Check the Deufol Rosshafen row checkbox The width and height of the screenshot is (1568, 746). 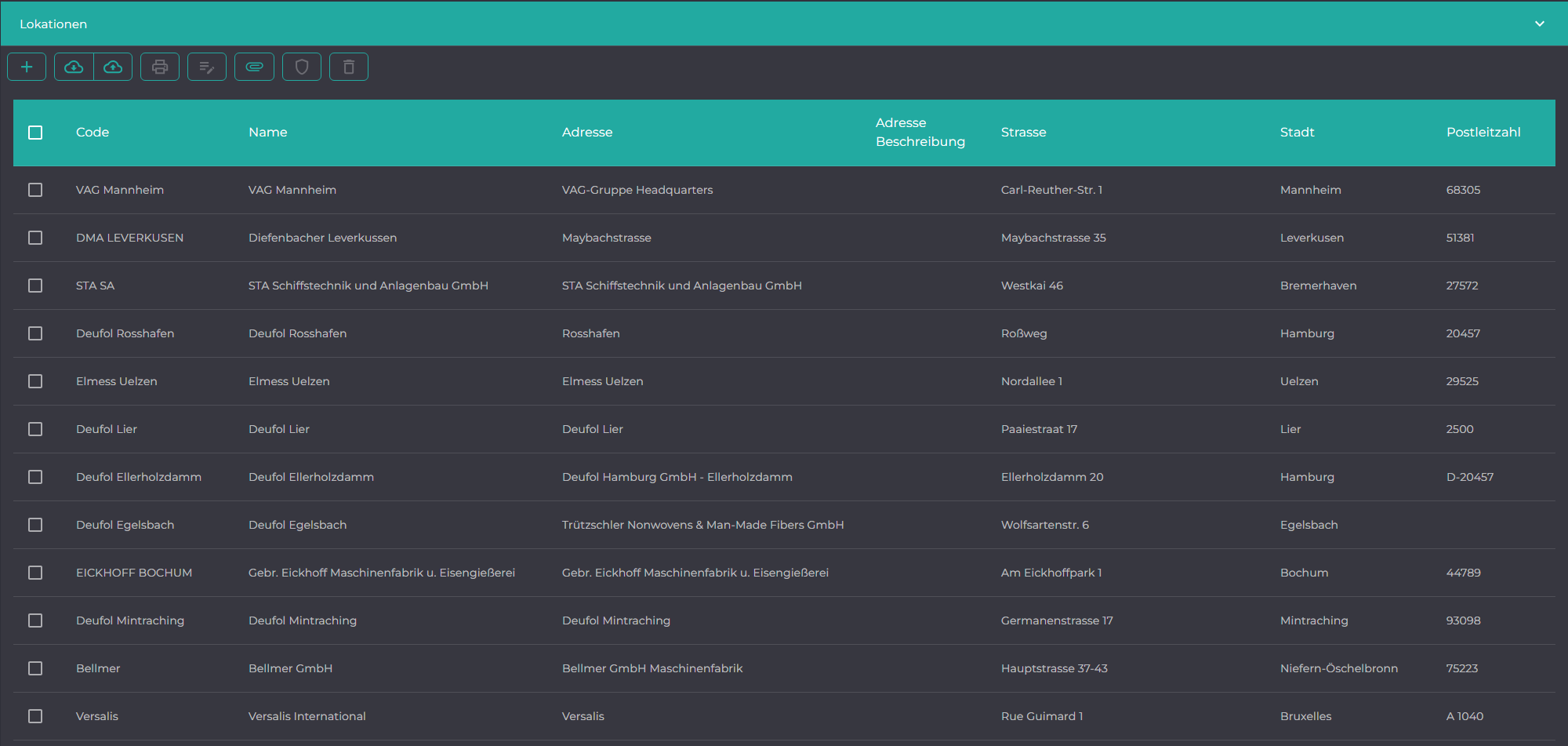pos(35,333)
